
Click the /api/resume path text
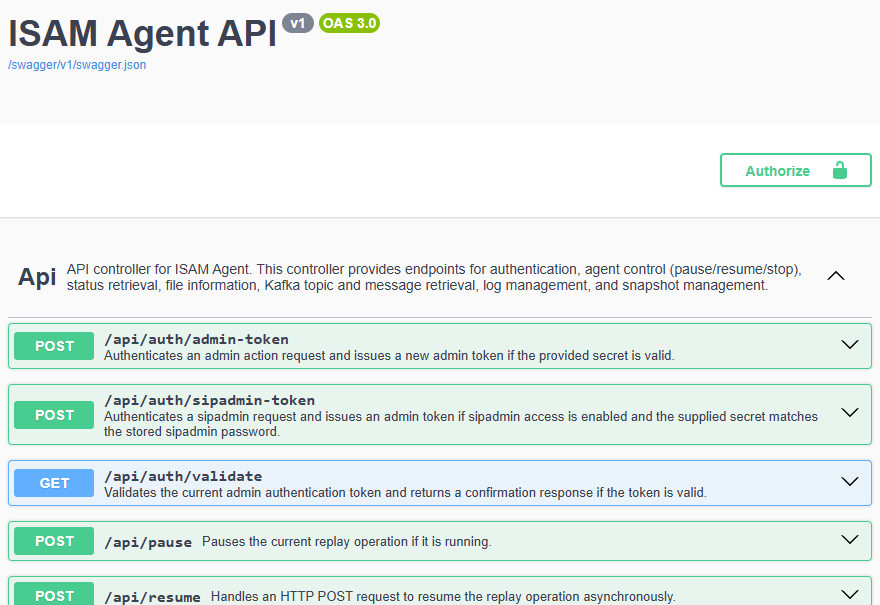(152, 597)
